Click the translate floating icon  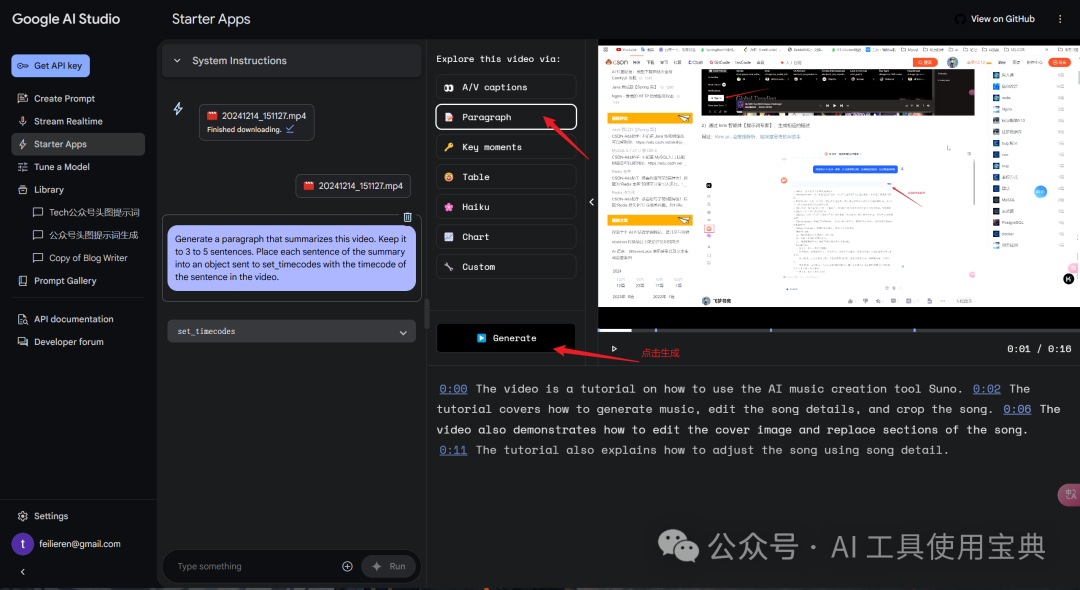1070,494
